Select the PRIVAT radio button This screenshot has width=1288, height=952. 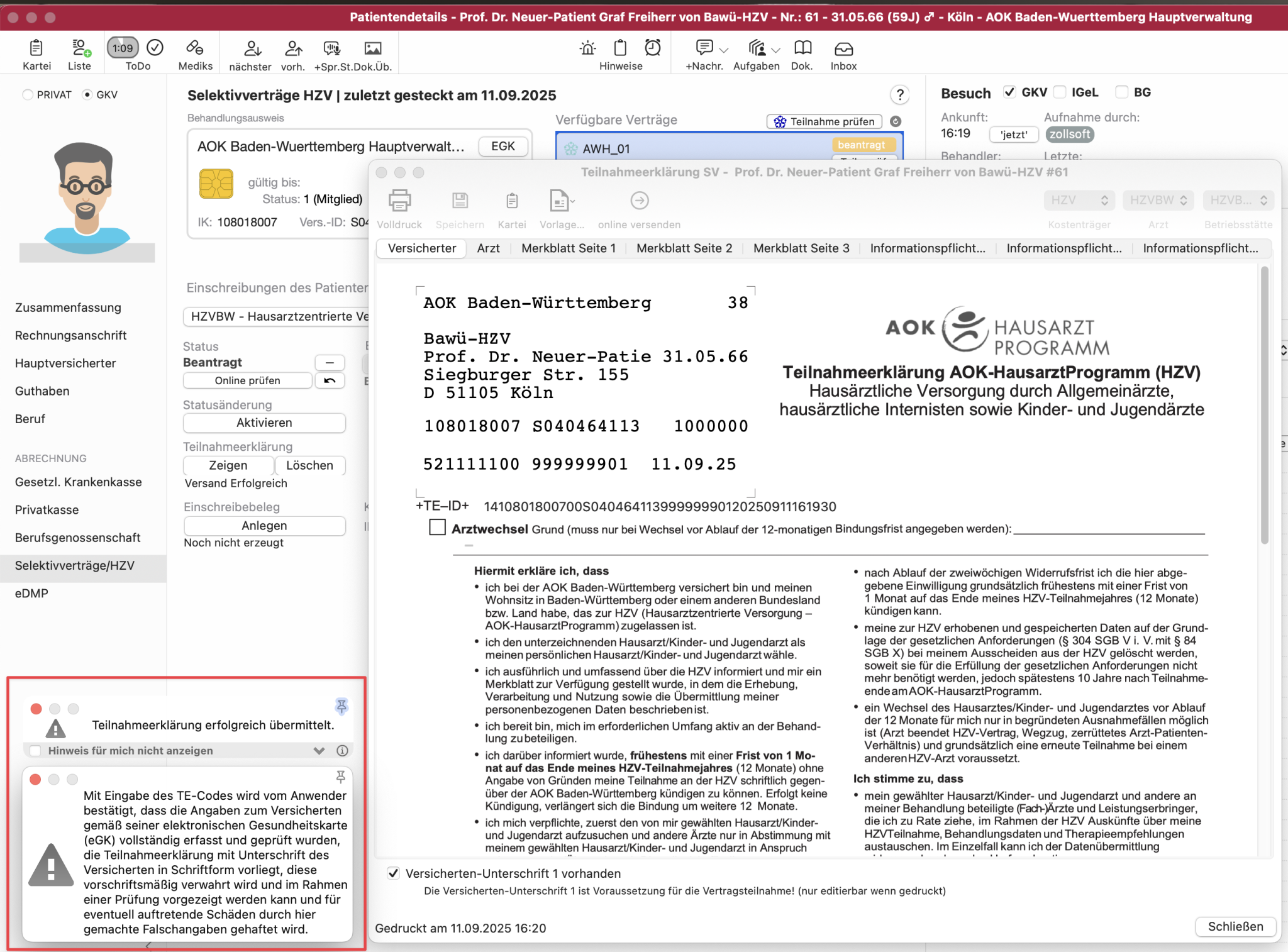click(28, 95)
